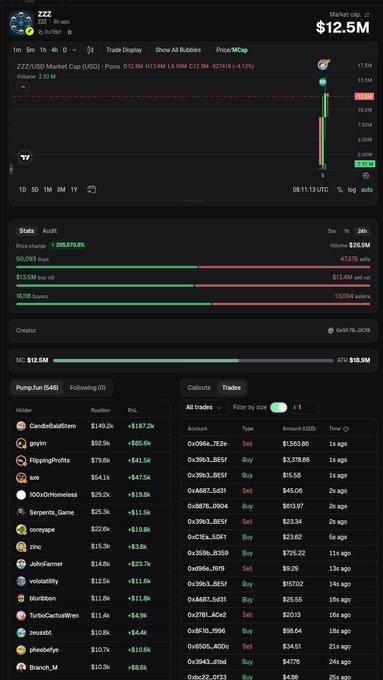Set the chart range to 1M
Screen dimensions: 383x680
(48, 190)
